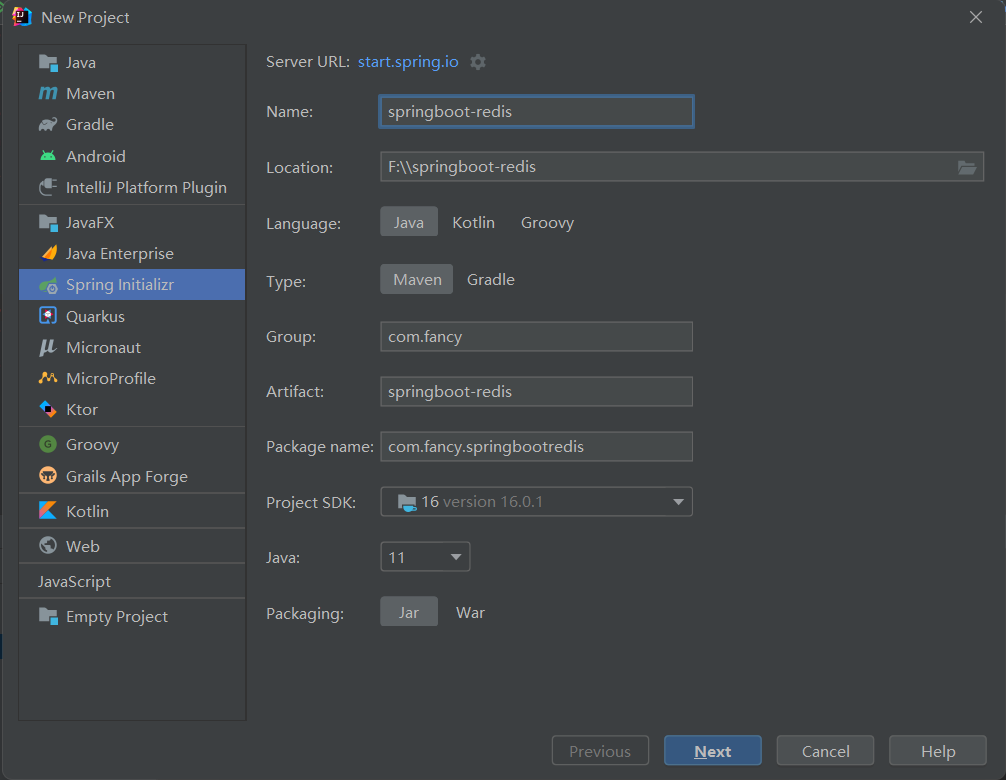Select Groovy language option
The width and height of the screenshot is (1006, 780).
[x=547, y=223]
